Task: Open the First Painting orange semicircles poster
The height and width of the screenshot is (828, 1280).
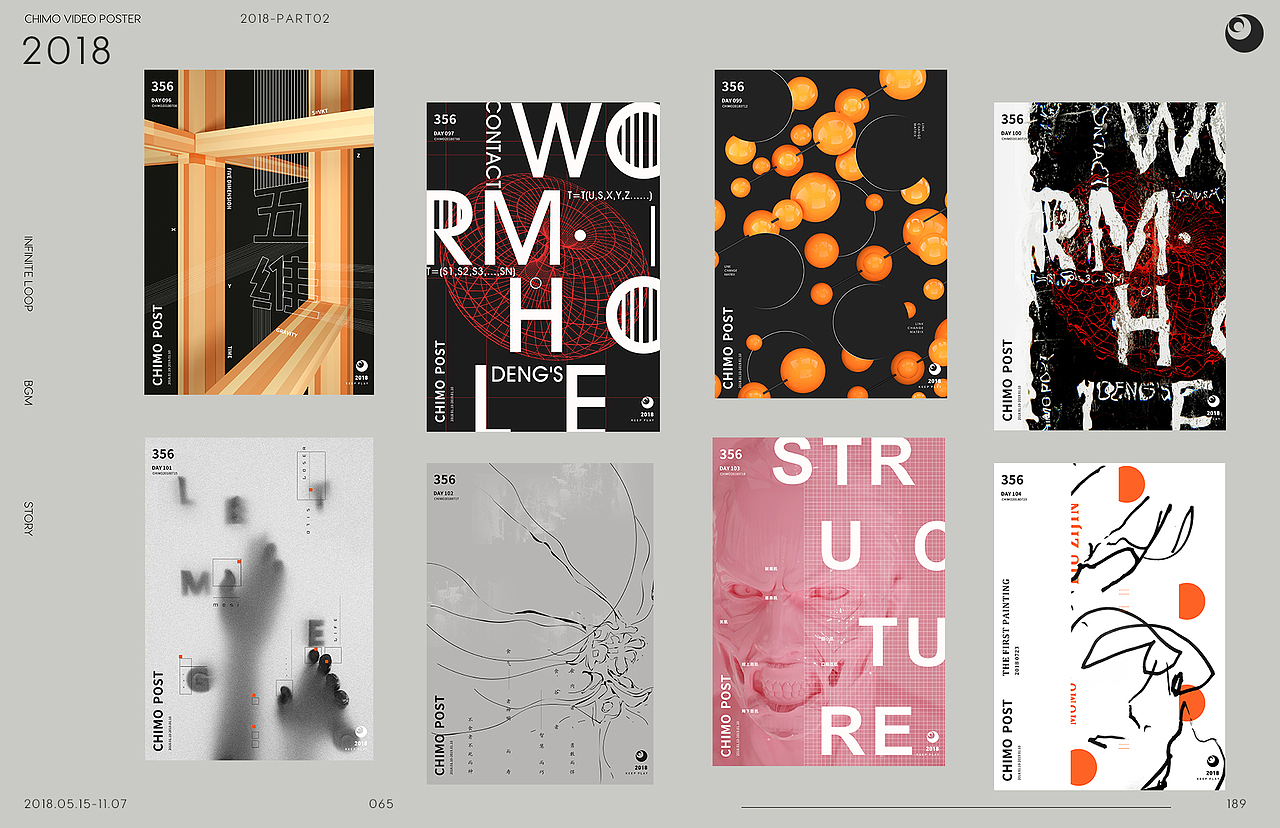Action: coord(1110,626)
